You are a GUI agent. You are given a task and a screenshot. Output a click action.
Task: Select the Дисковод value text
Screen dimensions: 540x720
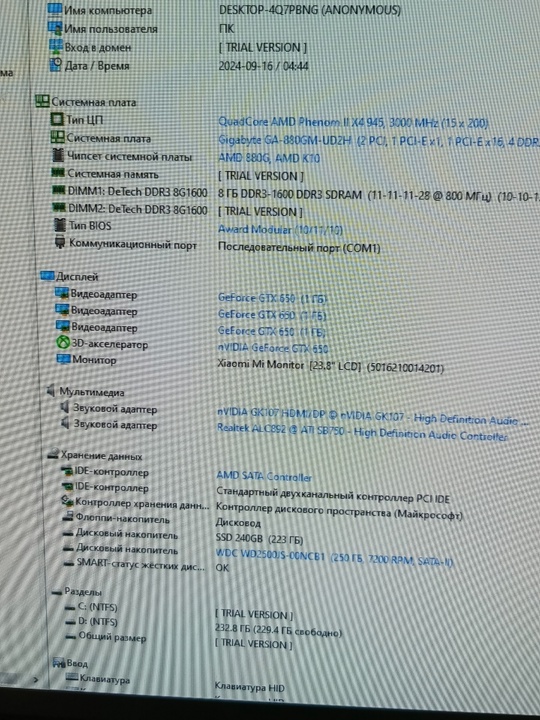click(x=238, y=523)
